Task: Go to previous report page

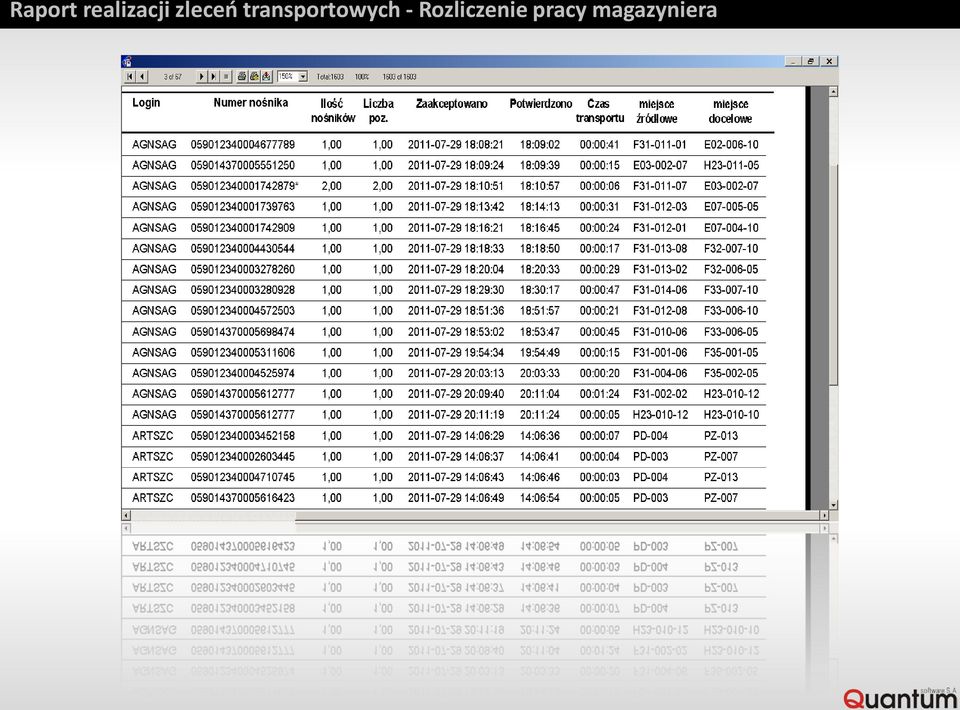Action: (x=142, y=77)
